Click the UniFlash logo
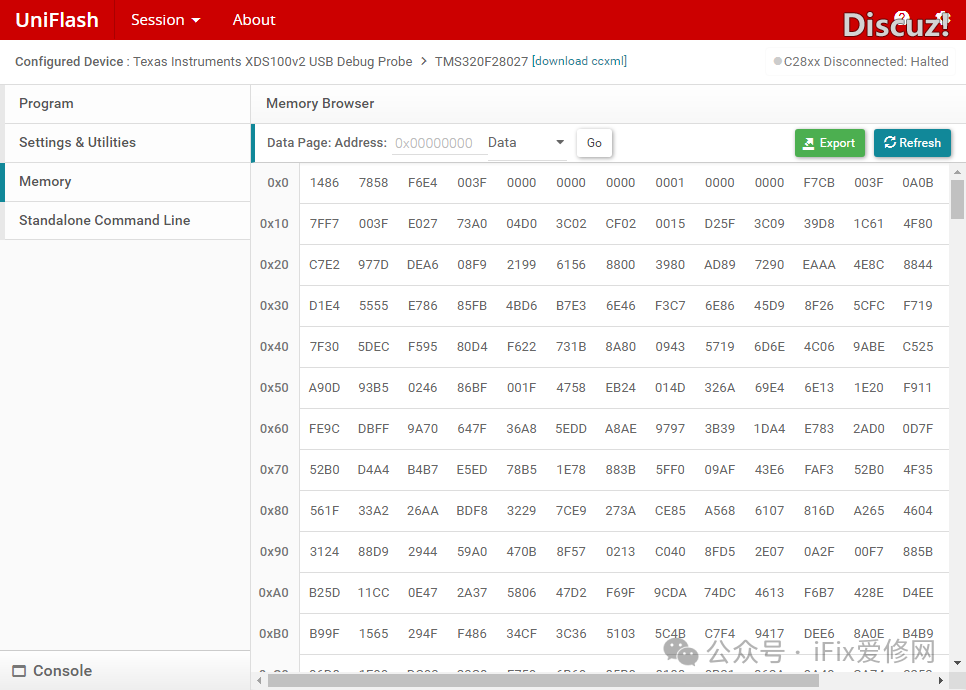The image size is (966, 690). click(57, 20)
